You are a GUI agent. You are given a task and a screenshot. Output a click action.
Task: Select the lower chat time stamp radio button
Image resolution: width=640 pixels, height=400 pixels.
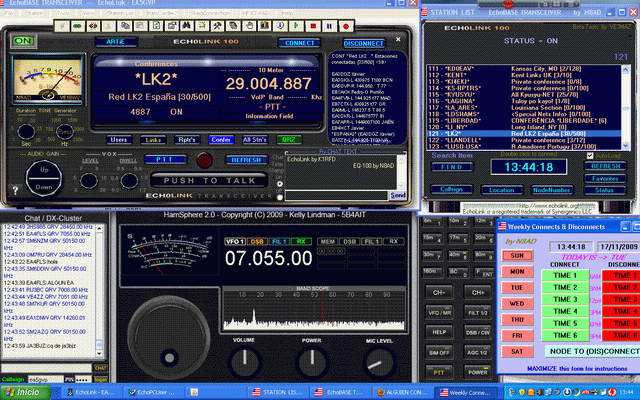pos(280,198)
